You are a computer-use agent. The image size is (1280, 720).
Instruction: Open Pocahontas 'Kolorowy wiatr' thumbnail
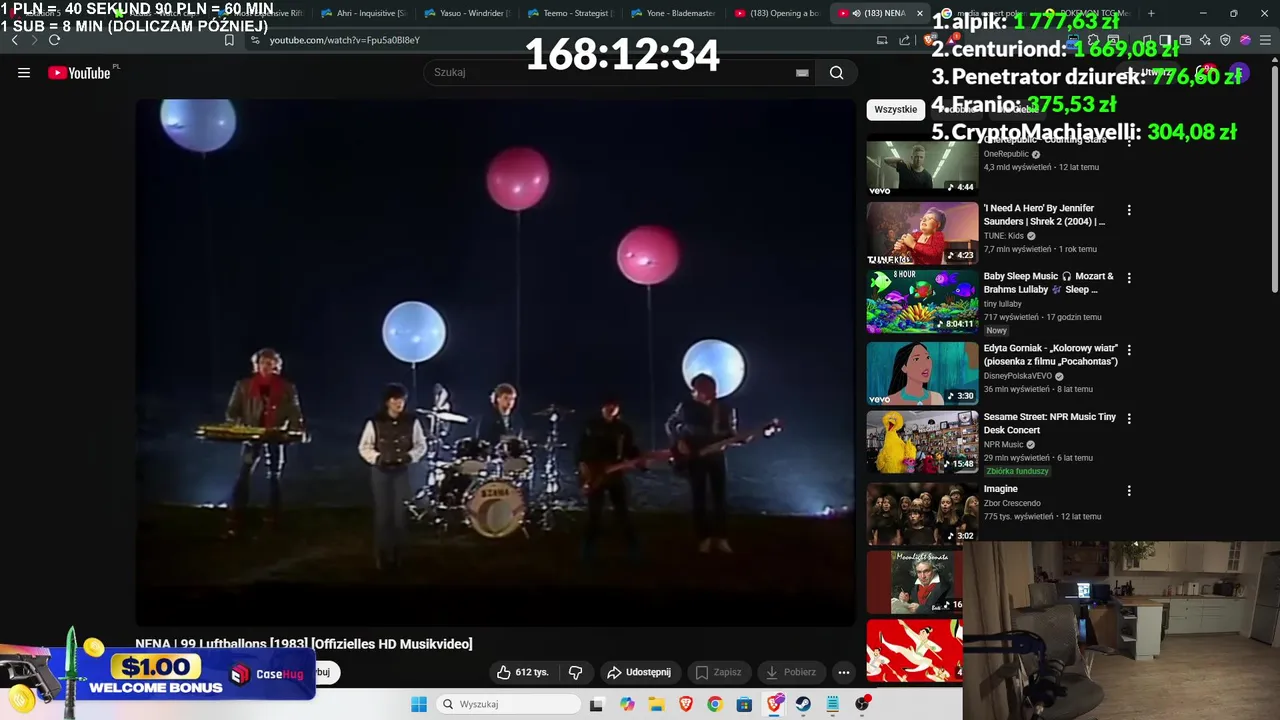pyautogui.click(x=922, y=373)
